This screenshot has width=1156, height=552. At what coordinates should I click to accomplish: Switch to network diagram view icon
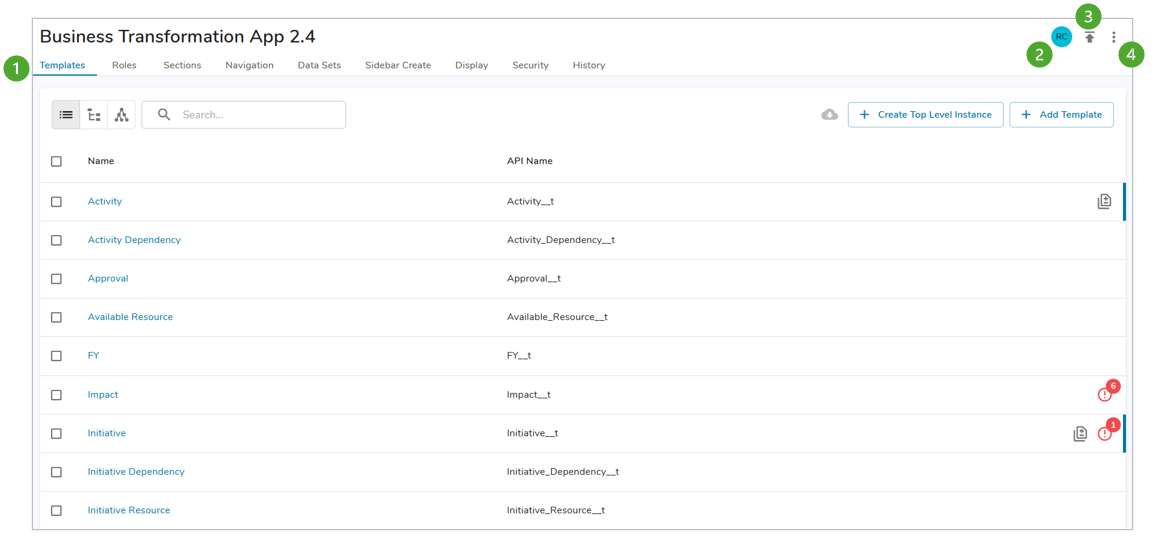tap(121, 115)
